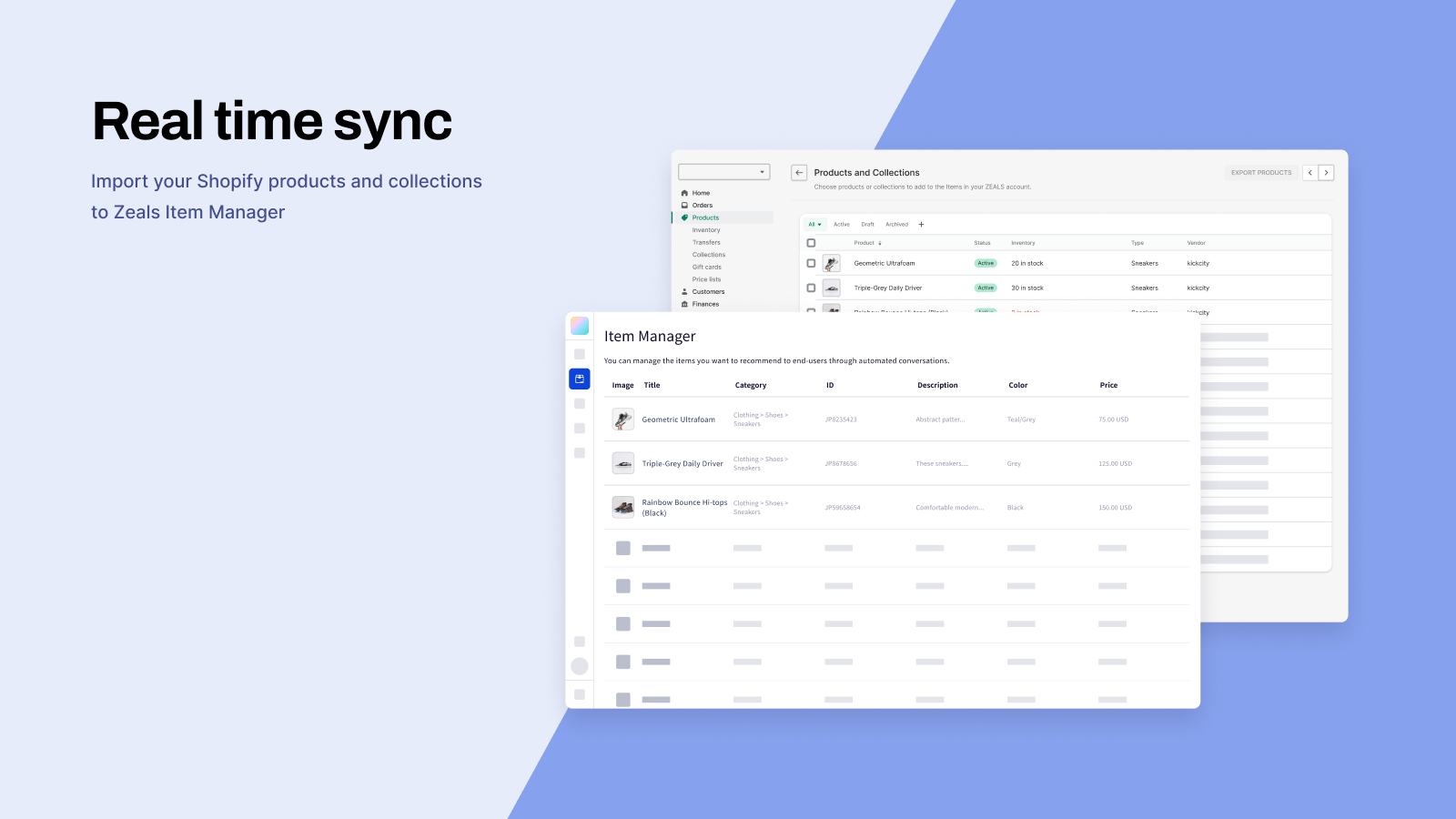Click the '30 in stock' inventory cell
The width and height of the screenshot is (1456, 819).
coord(1027,288)
